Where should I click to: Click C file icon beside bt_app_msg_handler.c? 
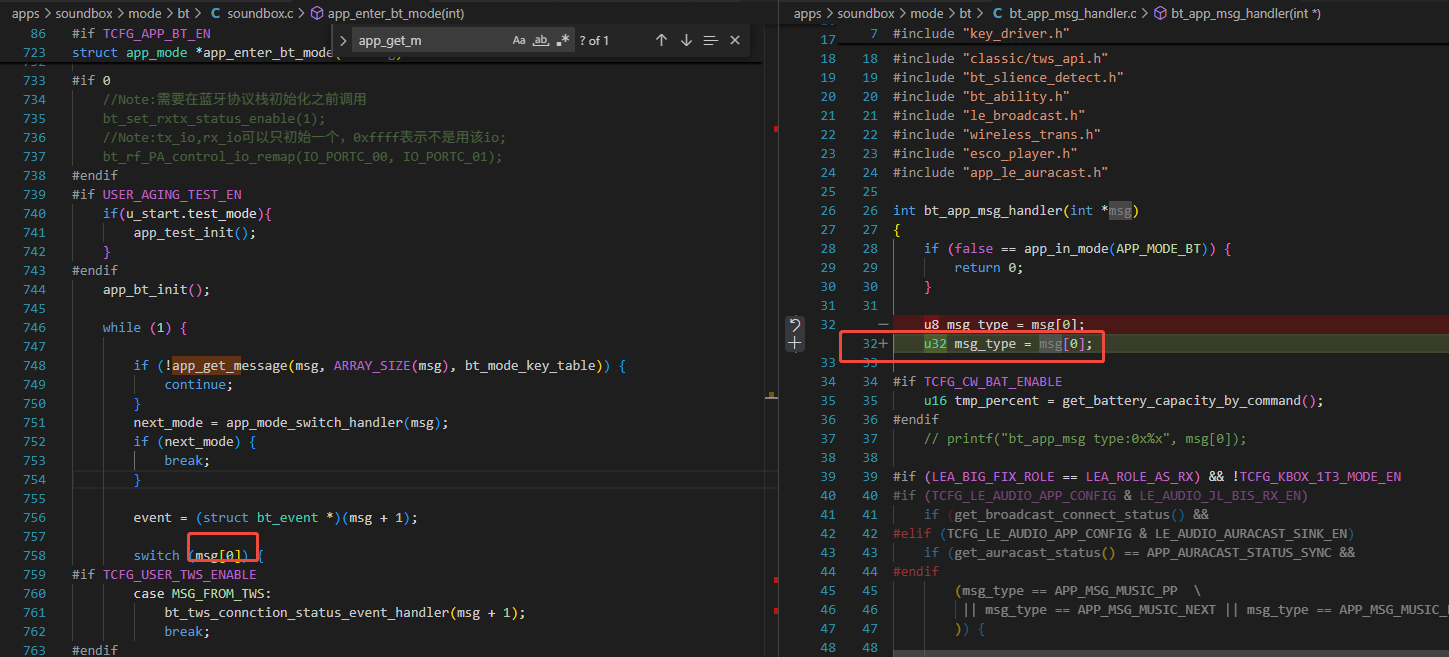[997, 14]
